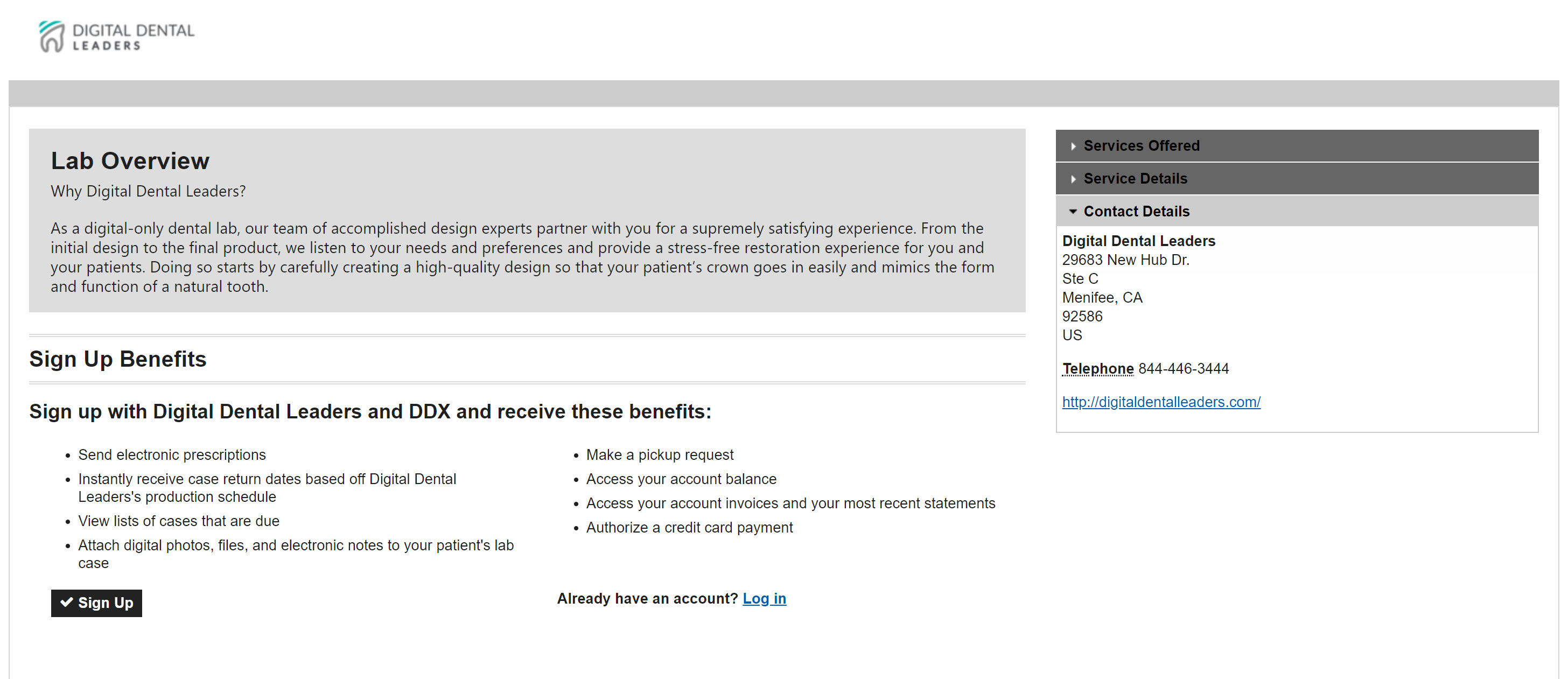Click the 'Ste C' address line
Viewport: 1568px width, 679px height.
(1080, 279)
